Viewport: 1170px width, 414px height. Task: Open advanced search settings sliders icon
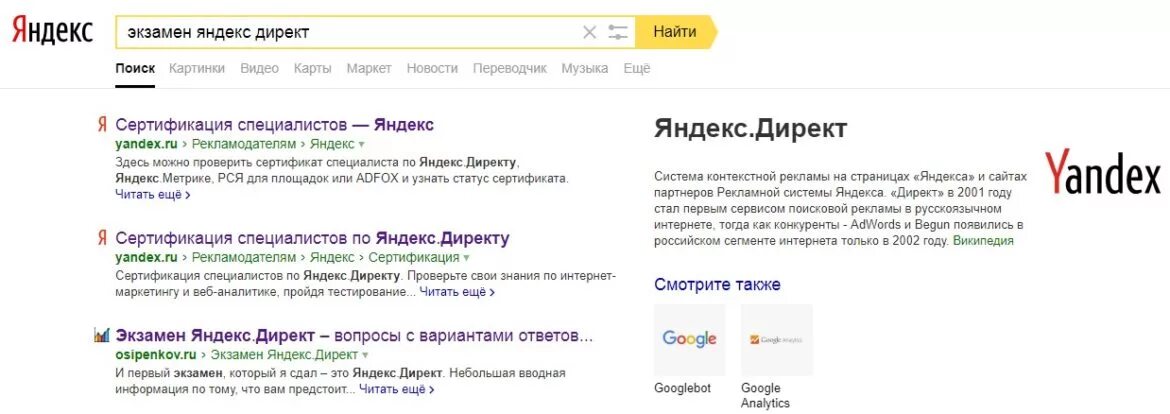coord(618,32)
